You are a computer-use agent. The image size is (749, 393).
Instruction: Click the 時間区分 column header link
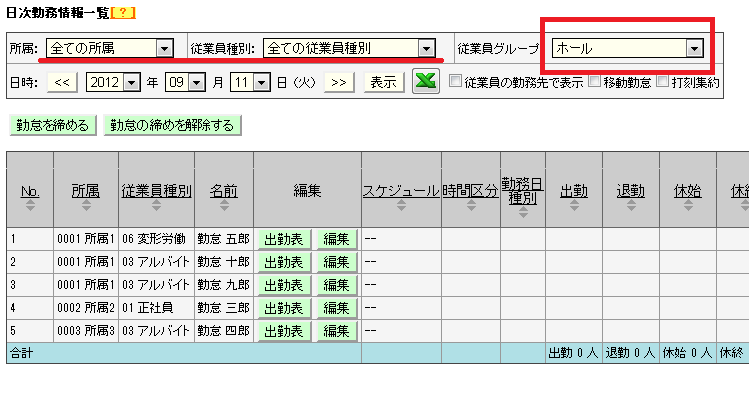pyautogui.click(x=471, y=191)
